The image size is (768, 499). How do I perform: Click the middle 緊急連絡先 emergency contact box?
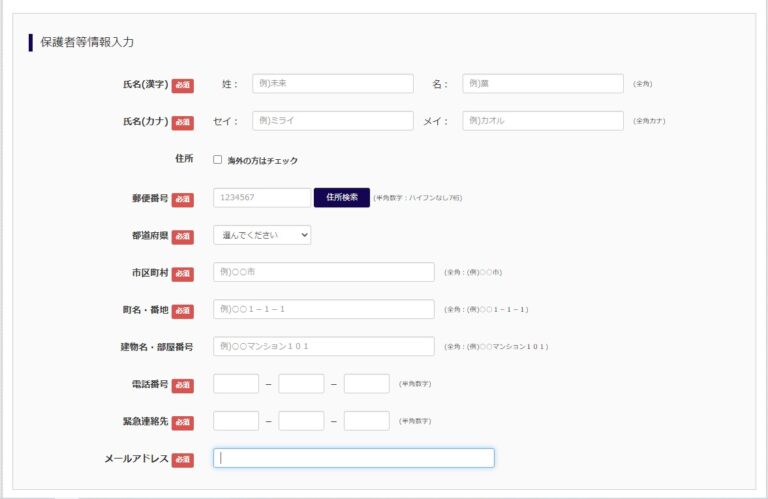coord(301,421)
